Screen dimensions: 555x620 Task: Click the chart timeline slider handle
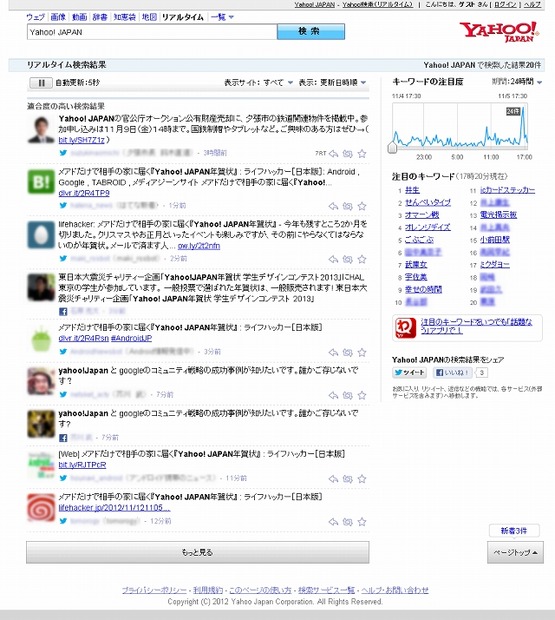pos(392,147)
